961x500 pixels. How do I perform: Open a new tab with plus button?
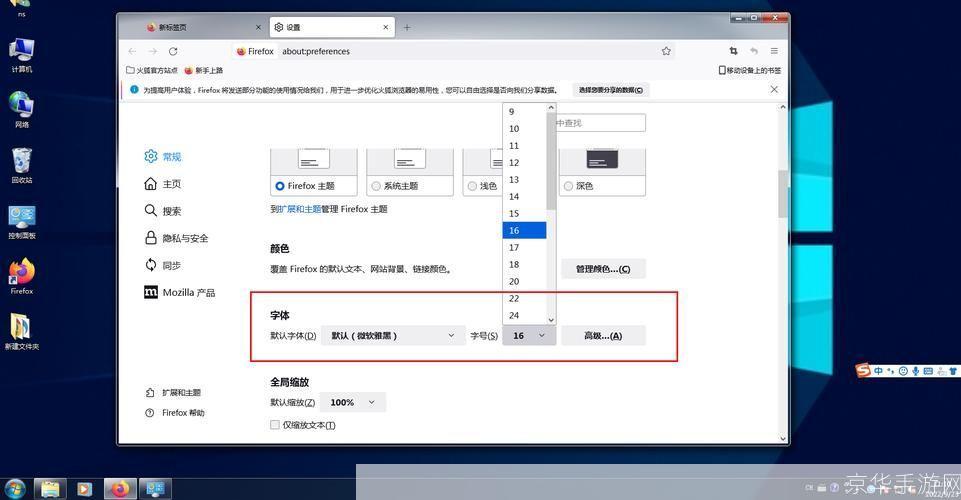[407, 27]
